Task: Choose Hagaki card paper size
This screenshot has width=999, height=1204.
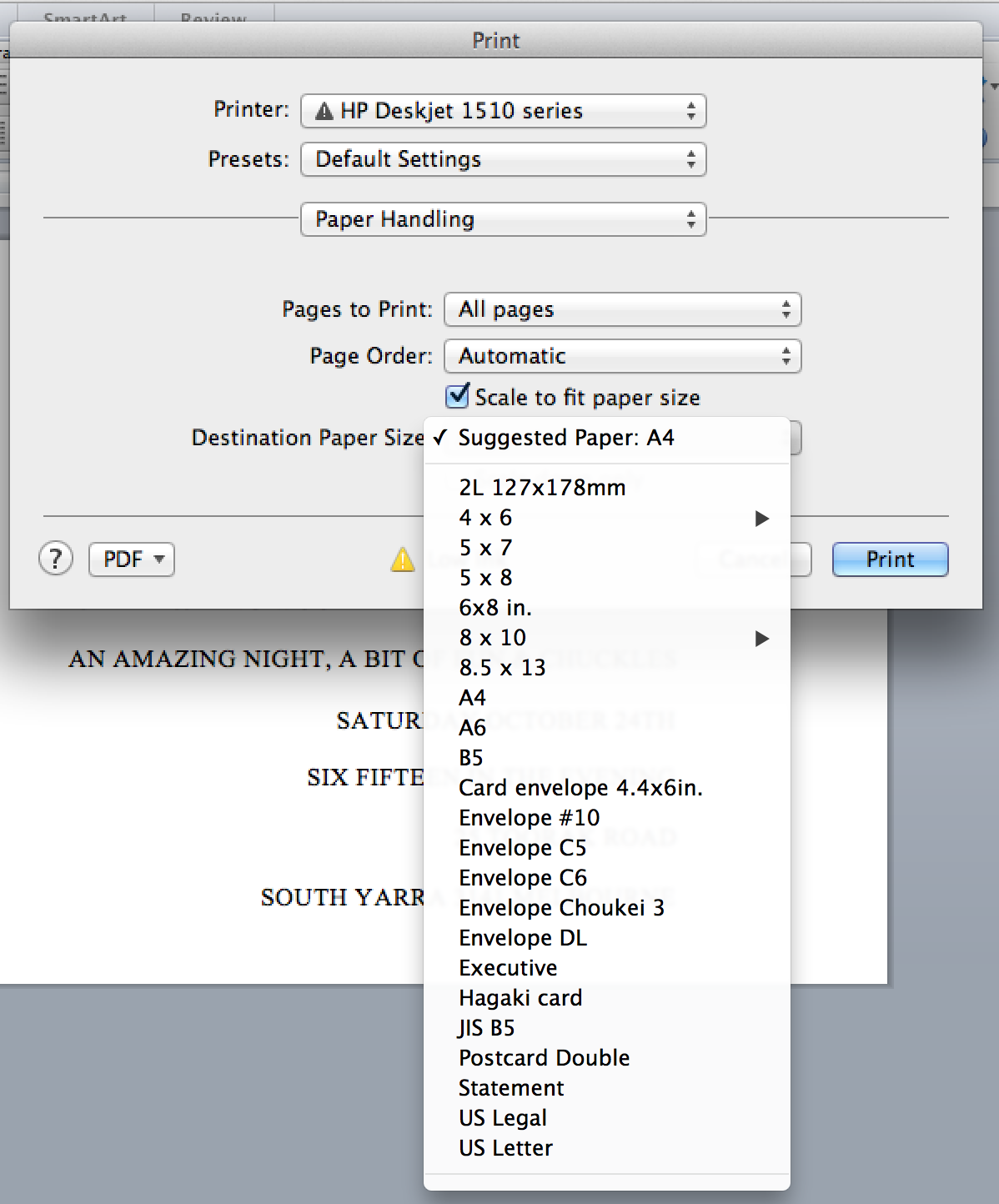Action: (x=606, y=998)
